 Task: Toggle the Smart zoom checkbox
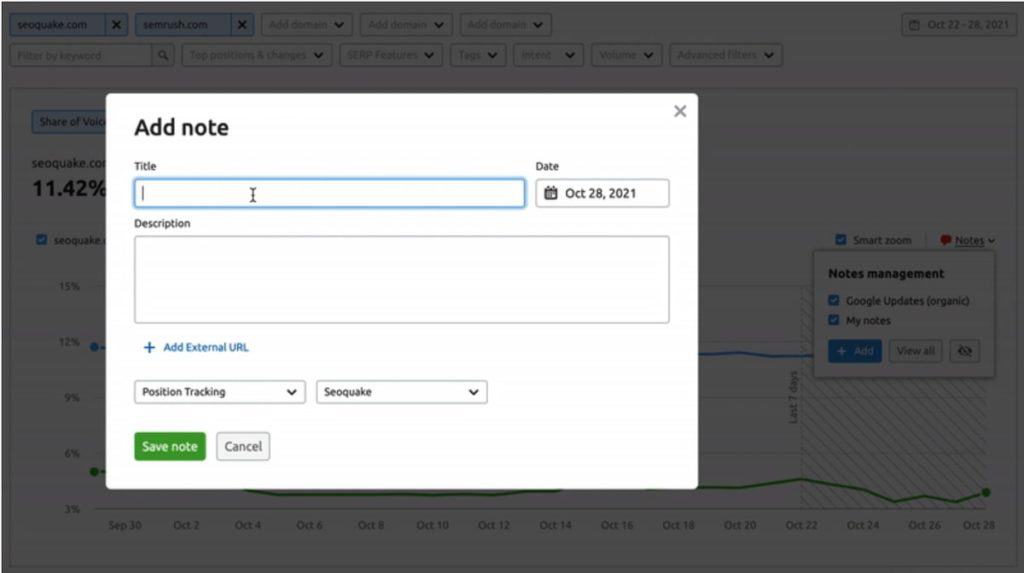(x=840, y=240)
